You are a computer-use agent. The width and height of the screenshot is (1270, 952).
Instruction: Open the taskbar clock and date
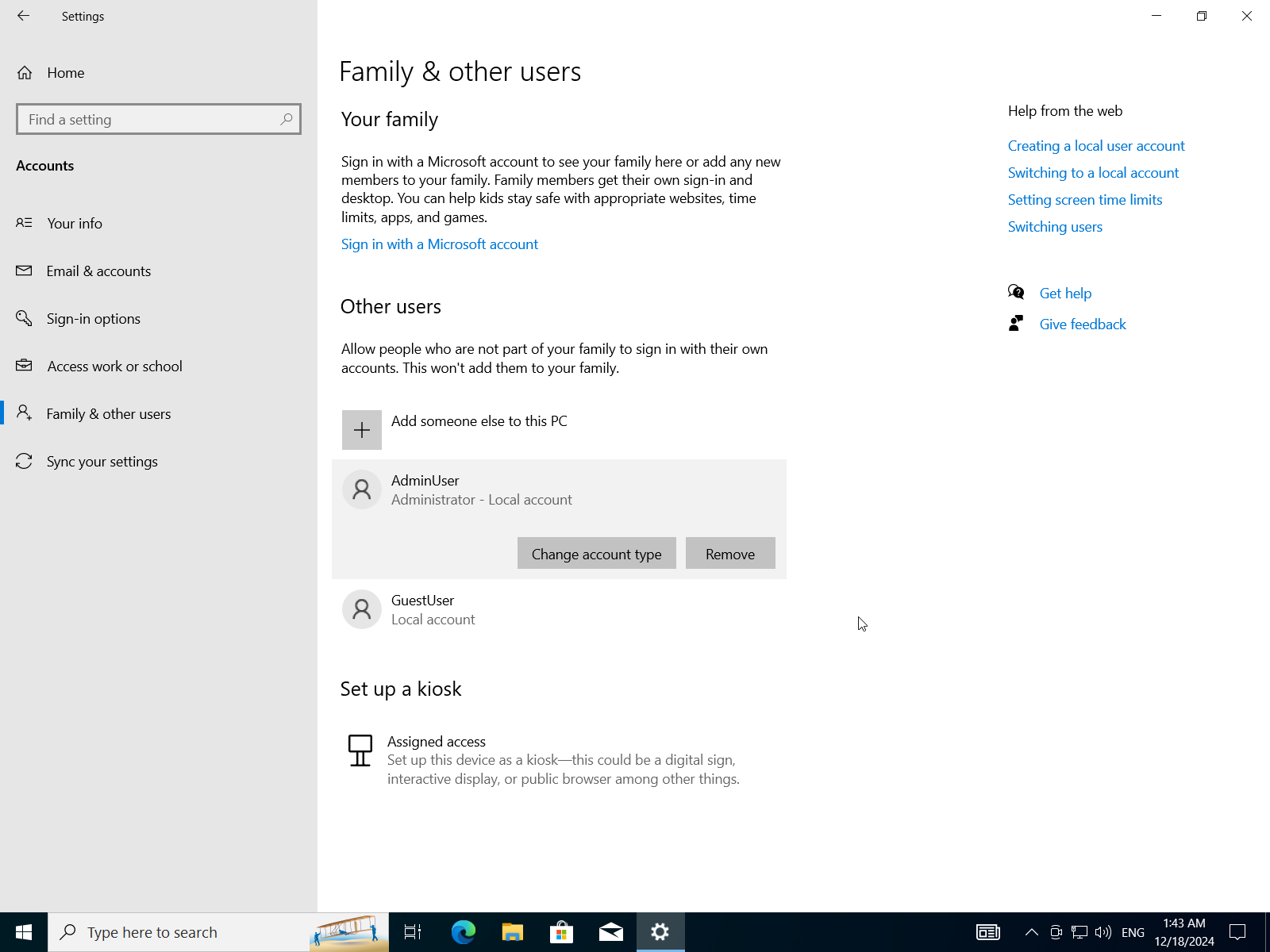(x=1184, y=932)
